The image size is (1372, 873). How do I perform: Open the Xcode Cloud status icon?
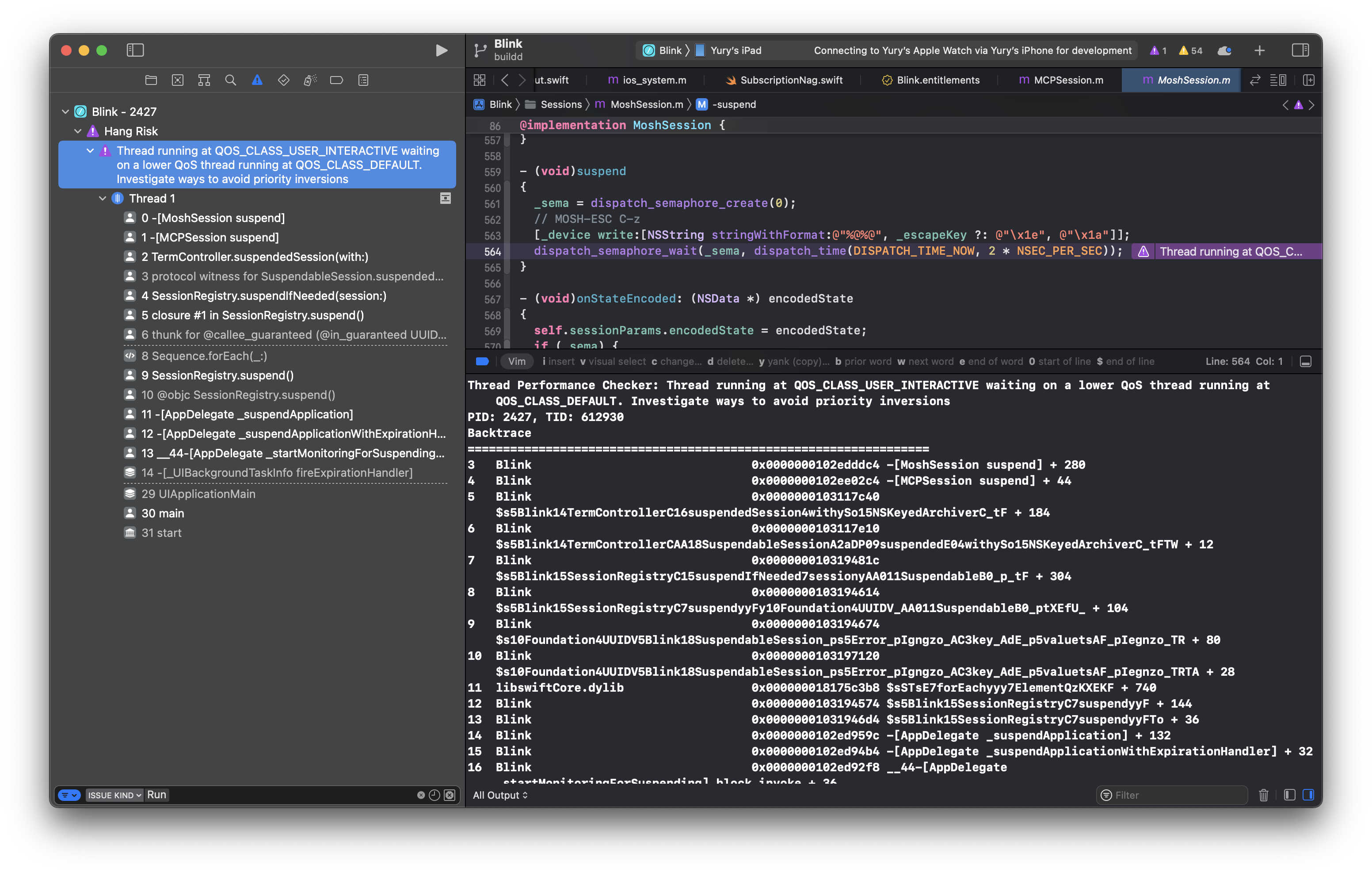pos(1224,50)
